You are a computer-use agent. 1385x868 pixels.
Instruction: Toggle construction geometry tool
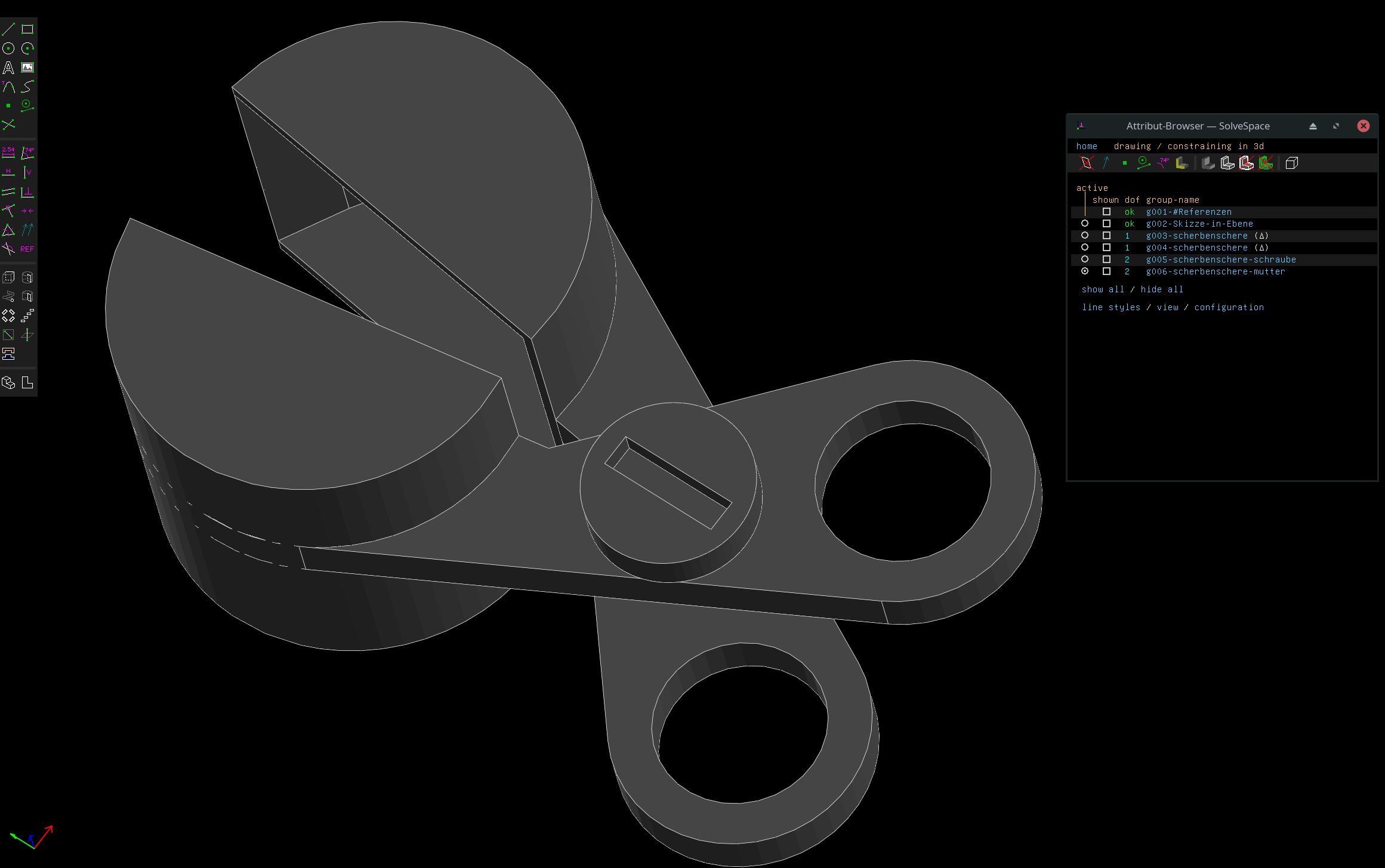[x=27, y=106]
